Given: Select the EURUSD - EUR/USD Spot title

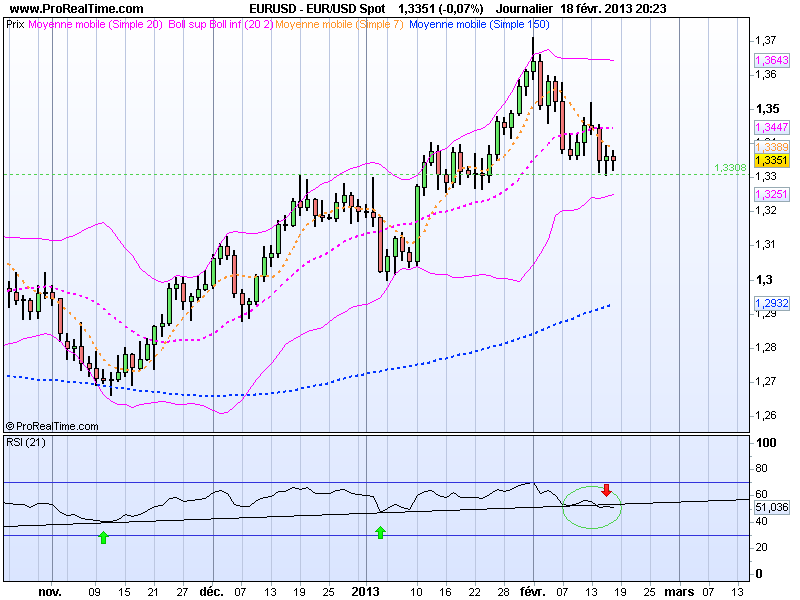Looking at the screenshot, I should tap(317, 9).
